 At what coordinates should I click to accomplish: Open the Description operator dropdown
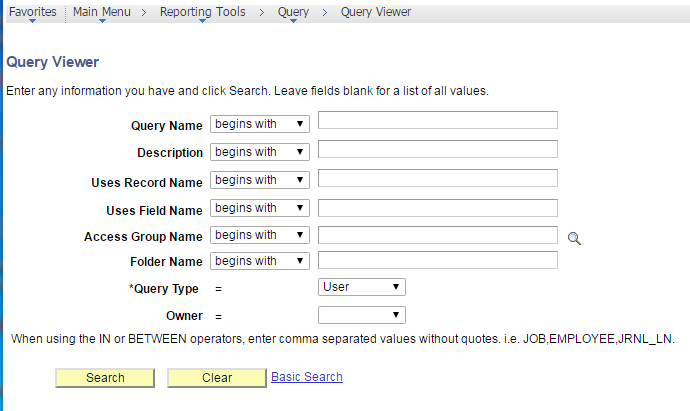coord(260,152)
